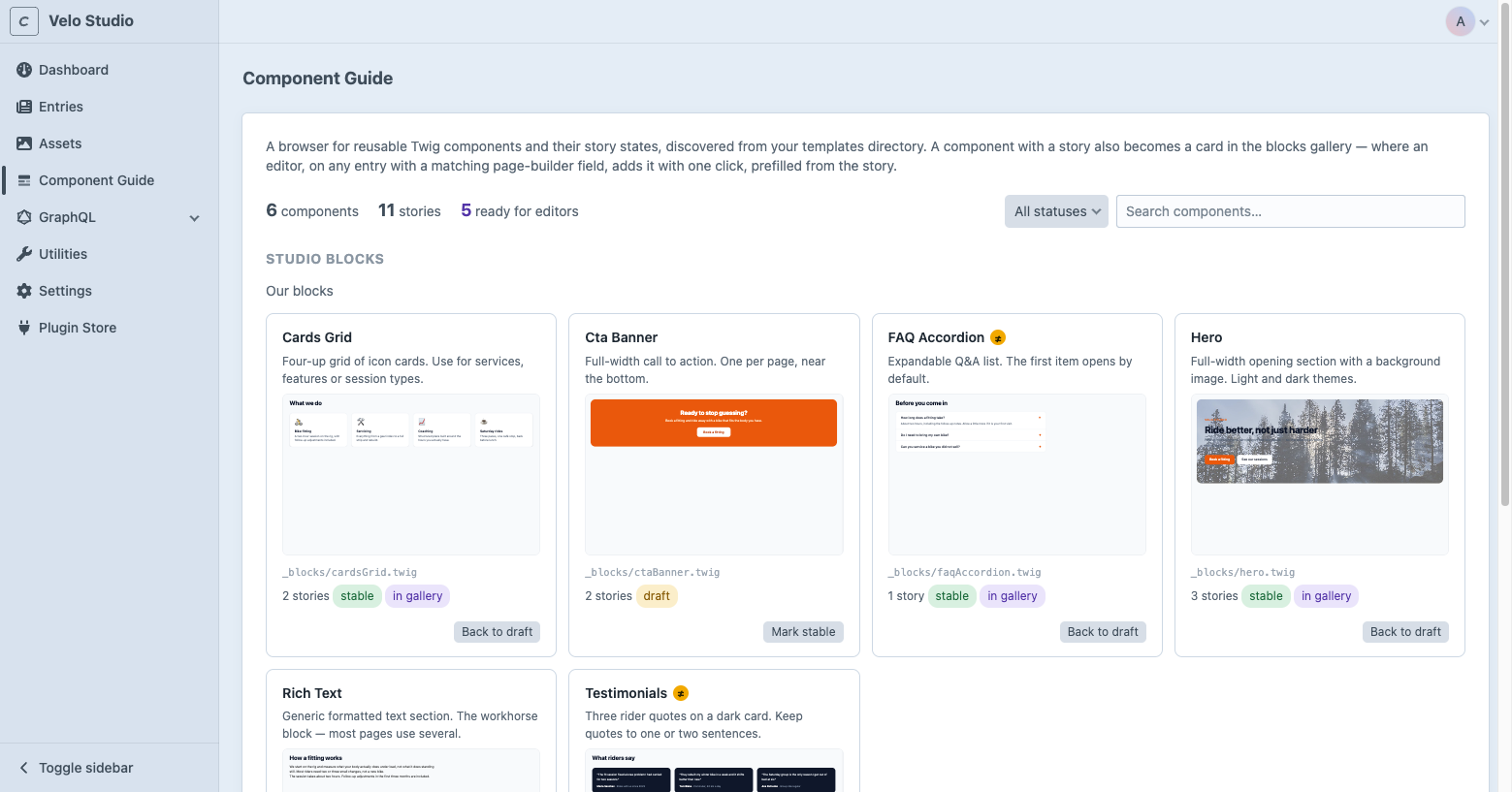Click the Cards Grid stable badge

click(x=357, y=596)
